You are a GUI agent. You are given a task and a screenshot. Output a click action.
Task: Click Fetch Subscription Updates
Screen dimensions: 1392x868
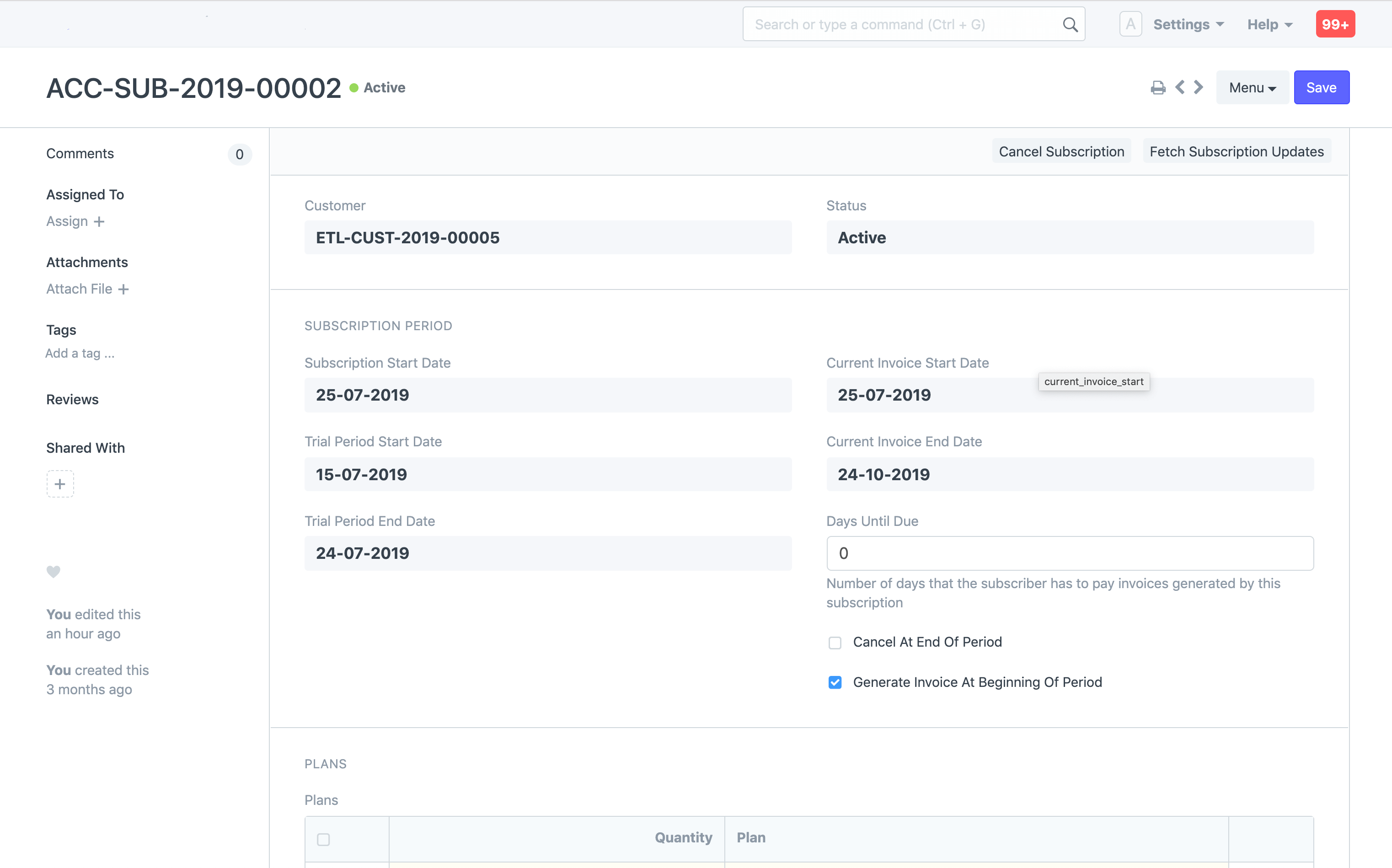[x=1237, y=151]
